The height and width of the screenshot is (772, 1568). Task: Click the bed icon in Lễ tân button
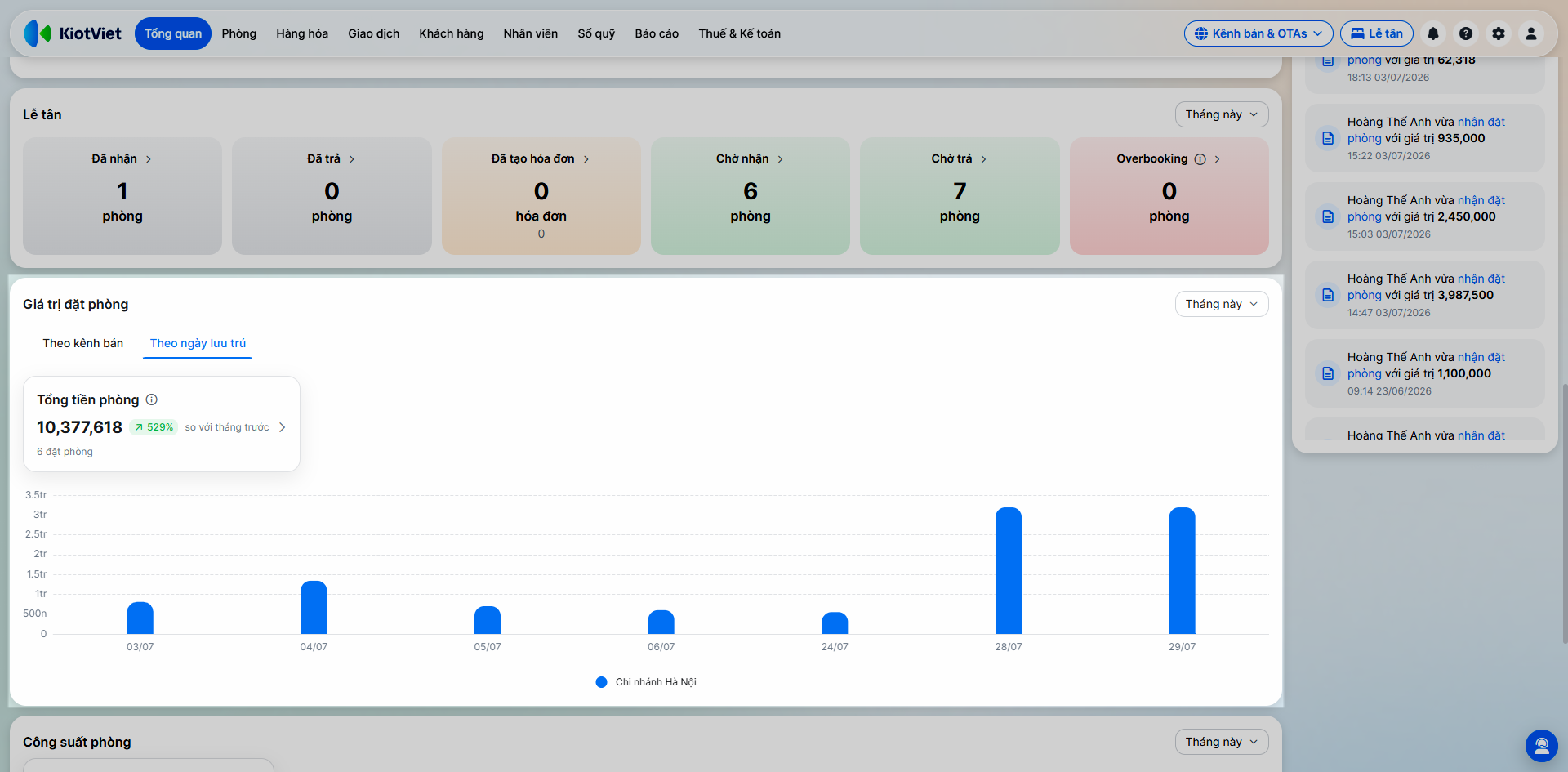(1357, 33)
